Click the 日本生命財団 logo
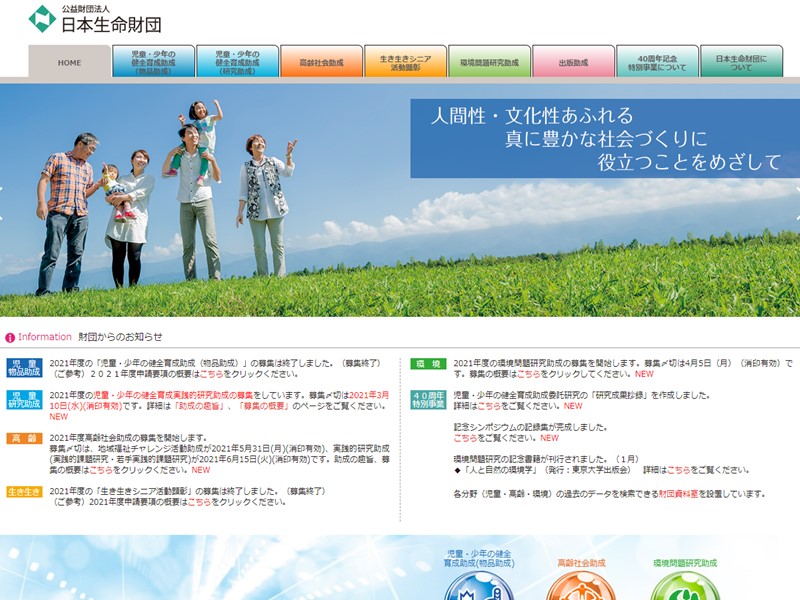This screenshot has width=800, height=600. tap(95, 19)
